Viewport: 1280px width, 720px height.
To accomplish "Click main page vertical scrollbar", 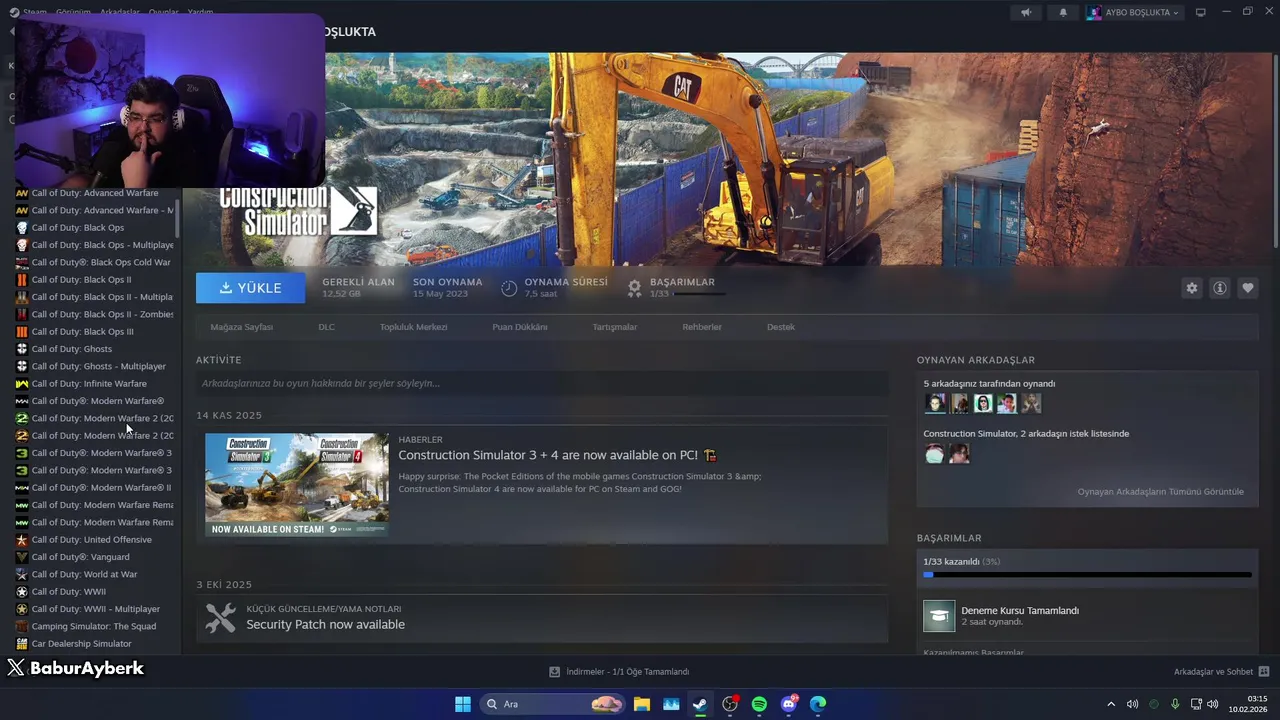I will coord(1275,150).
